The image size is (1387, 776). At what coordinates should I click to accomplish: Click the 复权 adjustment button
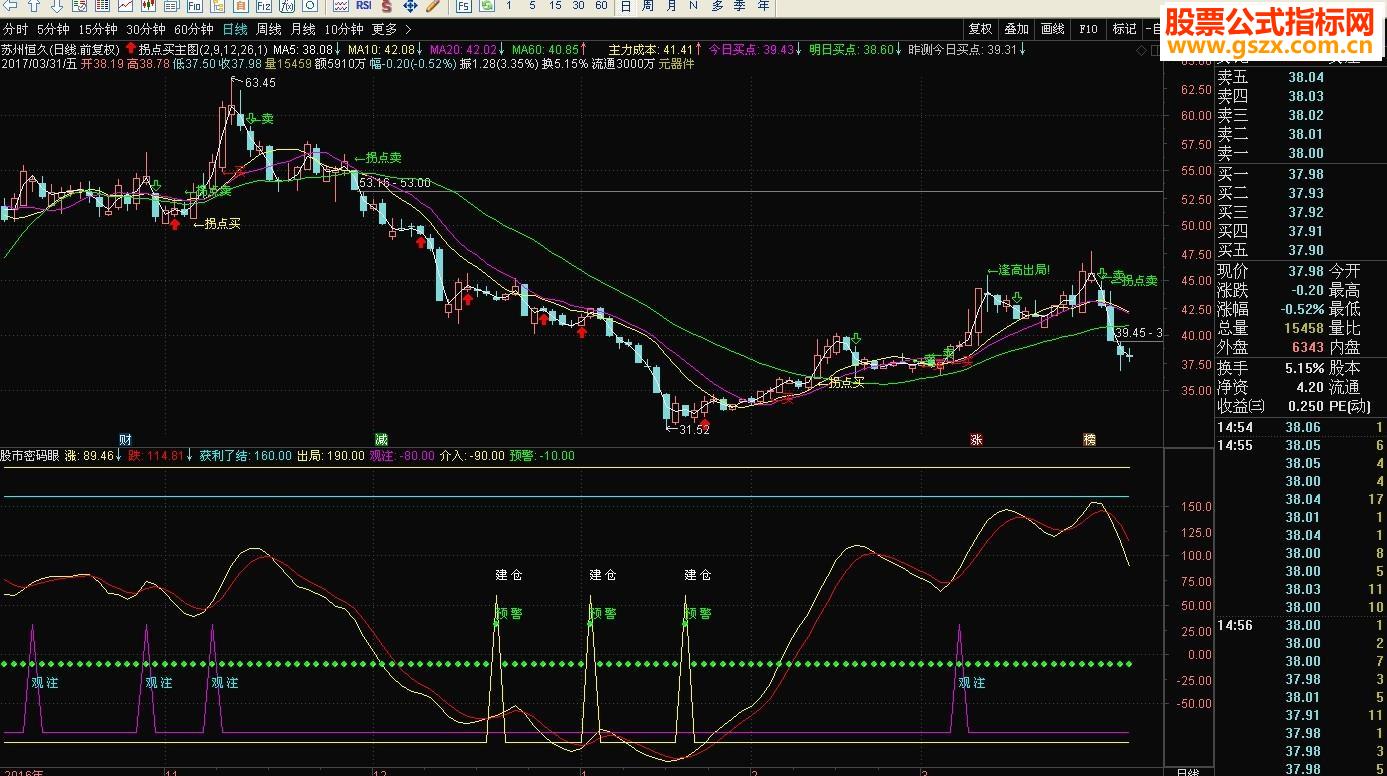980,29
